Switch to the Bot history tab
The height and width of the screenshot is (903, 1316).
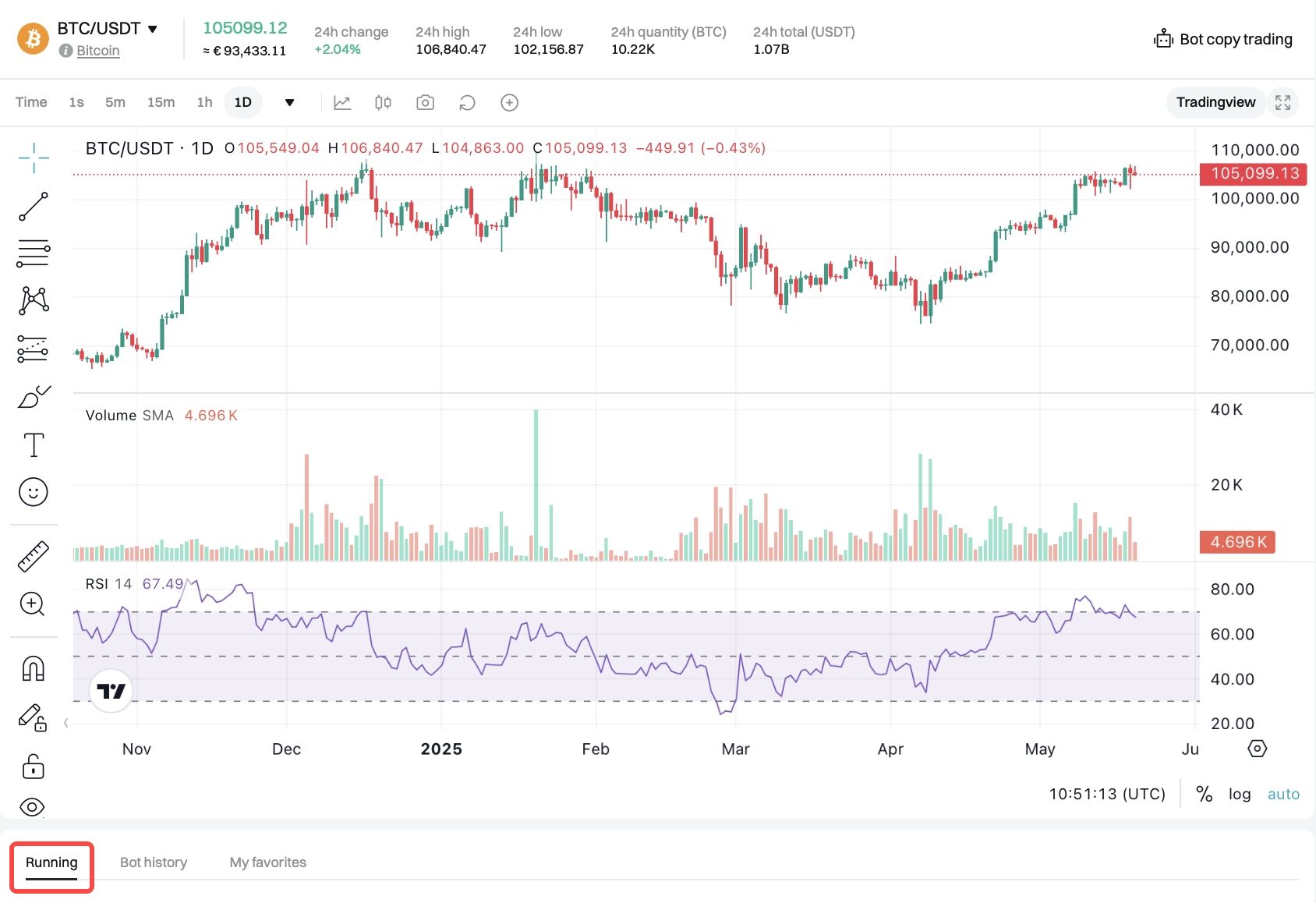click(x=154, y=862)
